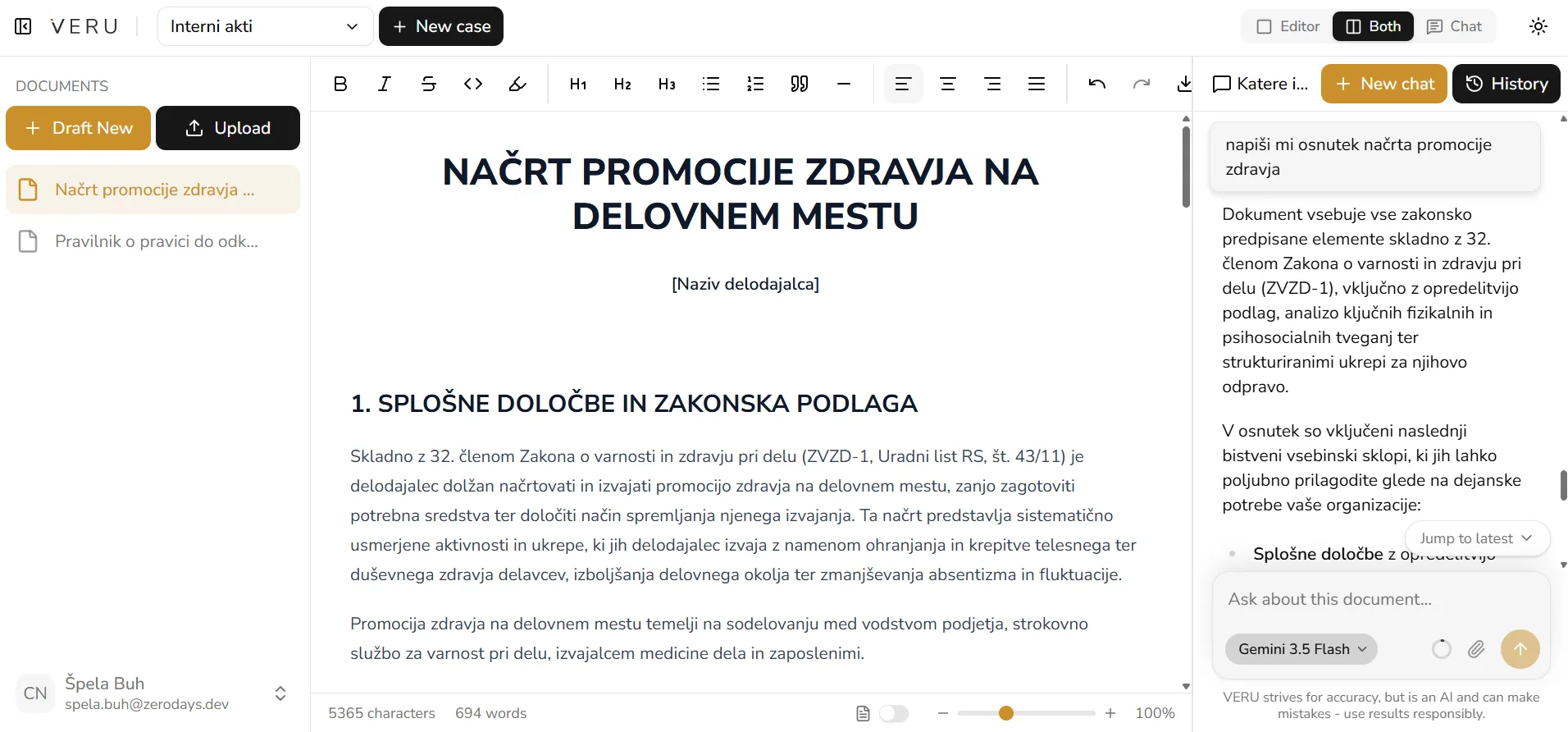Apply italic formatting
Image resolution: width=1568 pixels, height=732 pixels.
pyautogui.click(x=385, y=84)
